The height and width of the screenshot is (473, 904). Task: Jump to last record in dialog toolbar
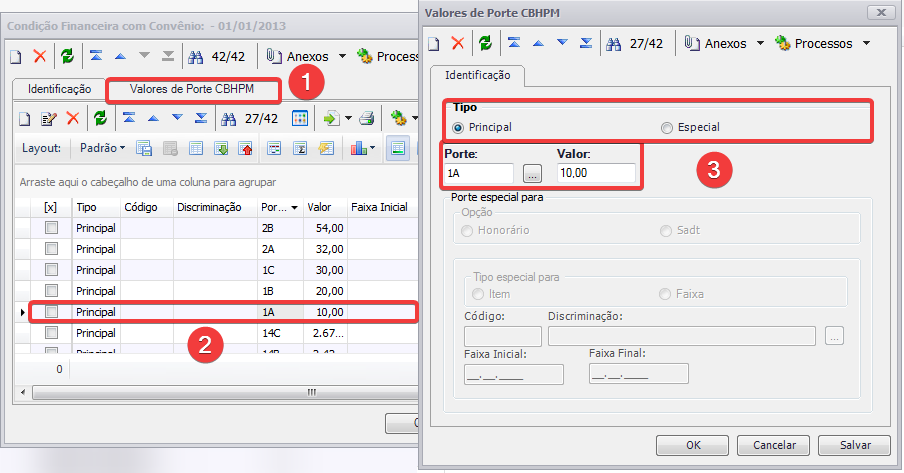pos(586,43)
